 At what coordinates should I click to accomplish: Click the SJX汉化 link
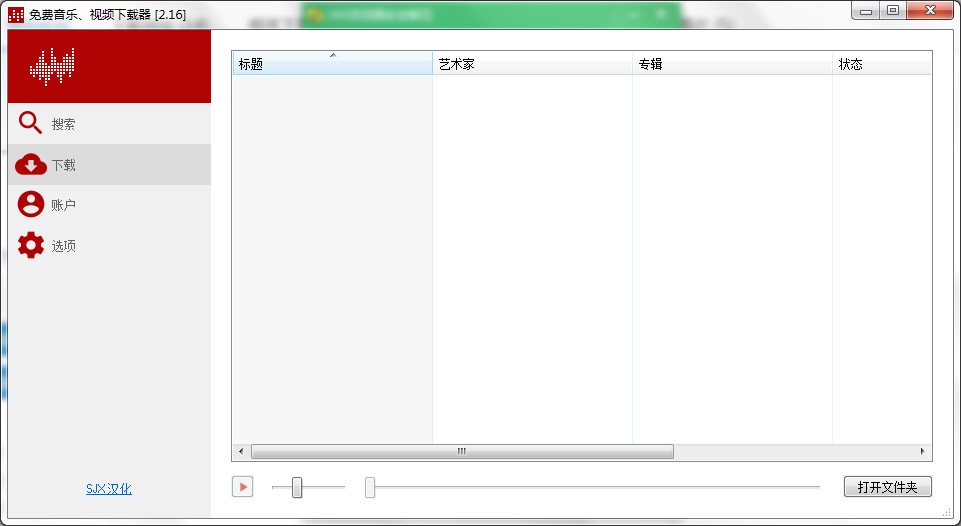[108, 489]
